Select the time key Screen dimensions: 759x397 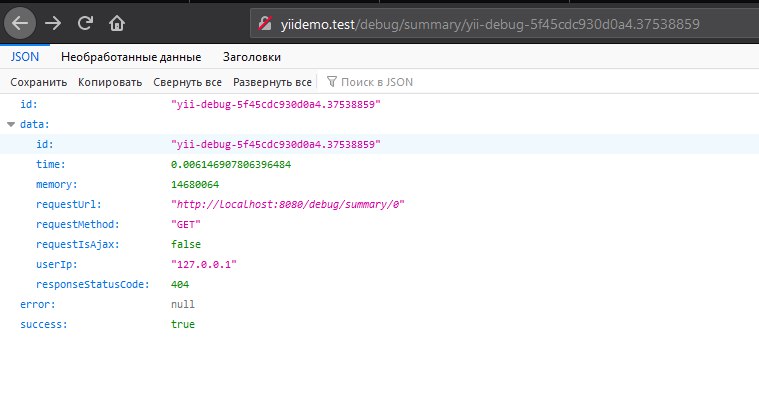pyautogui.click(x=50, y=165)
